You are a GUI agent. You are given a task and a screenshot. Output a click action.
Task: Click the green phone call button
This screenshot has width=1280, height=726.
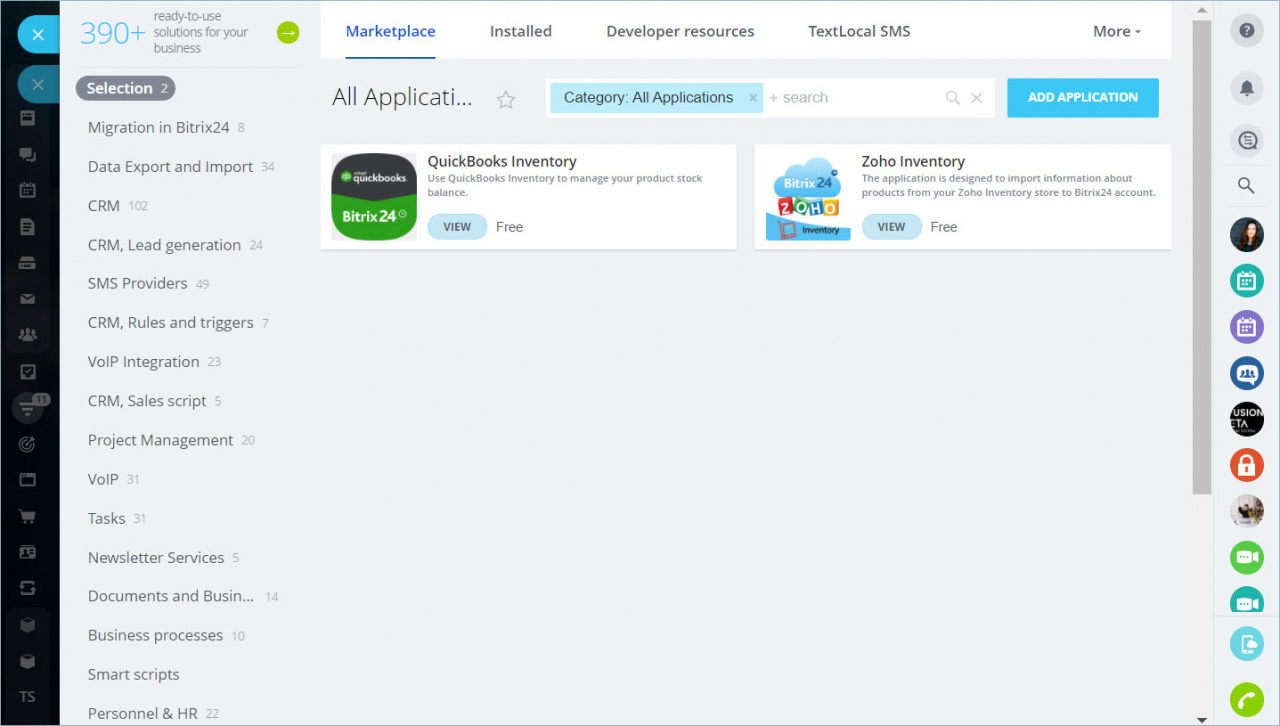(1246, 700)
